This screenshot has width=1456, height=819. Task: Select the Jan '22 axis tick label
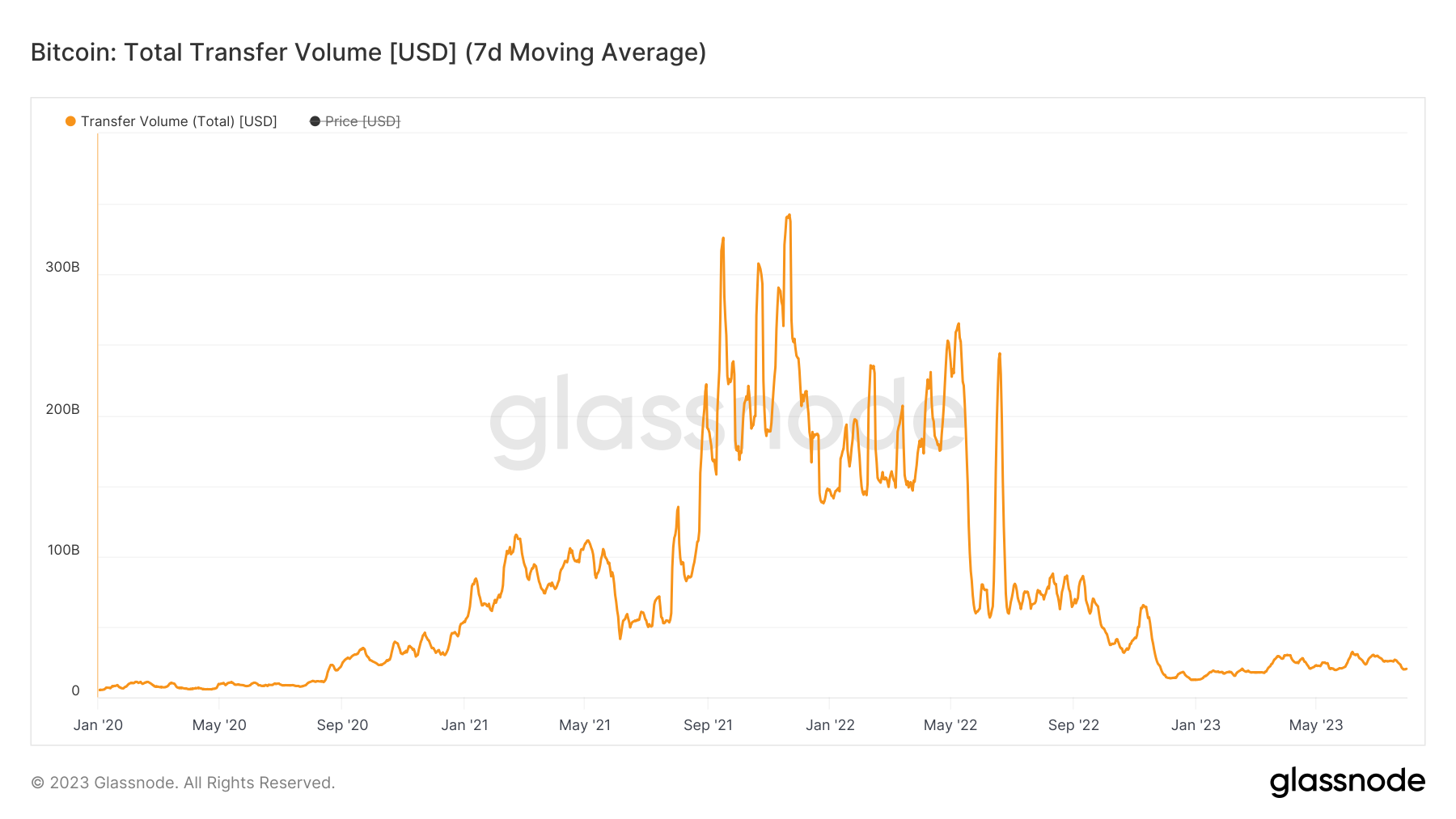coord(830,725)
